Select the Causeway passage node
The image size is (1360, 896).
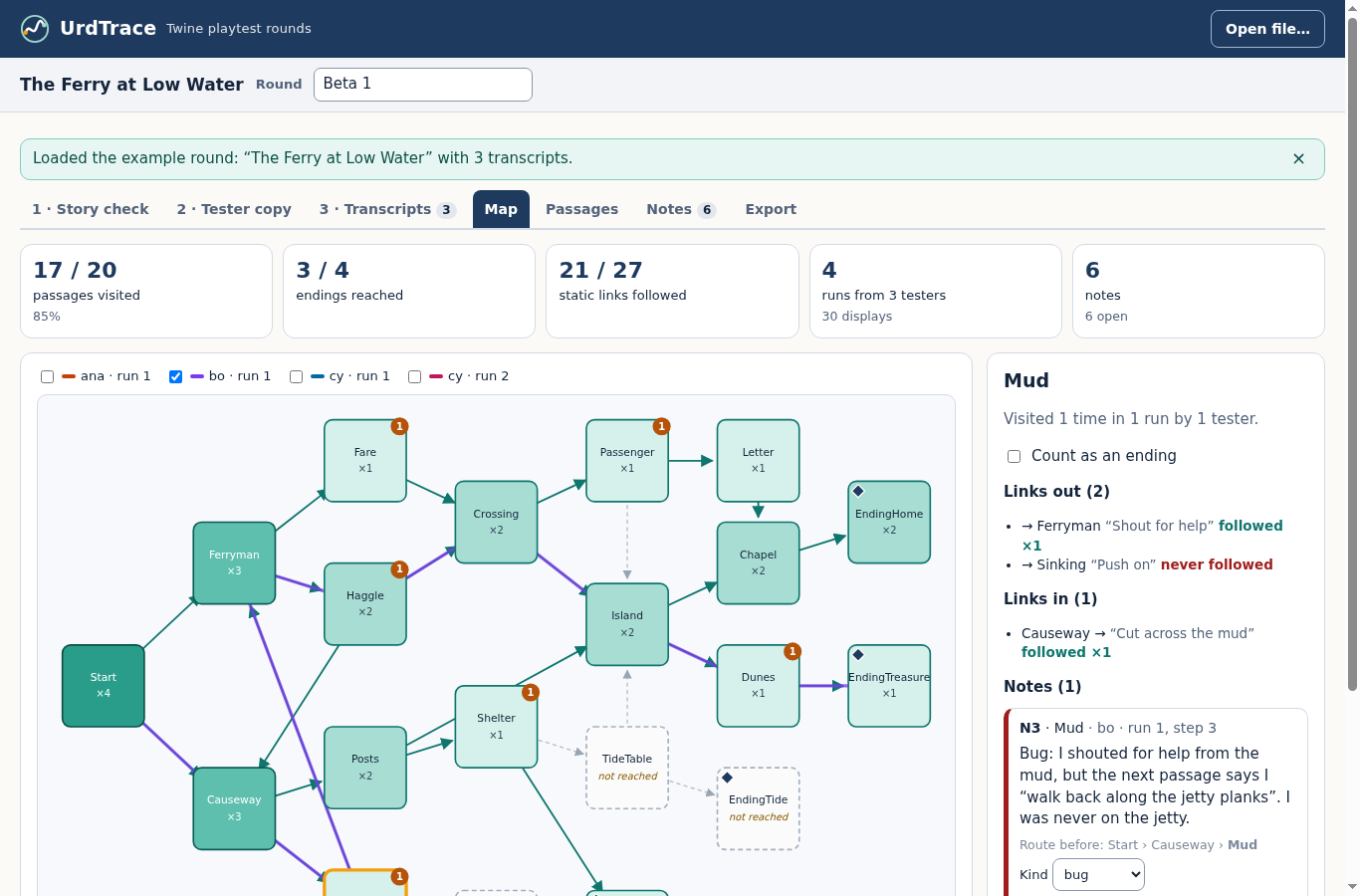234,808
